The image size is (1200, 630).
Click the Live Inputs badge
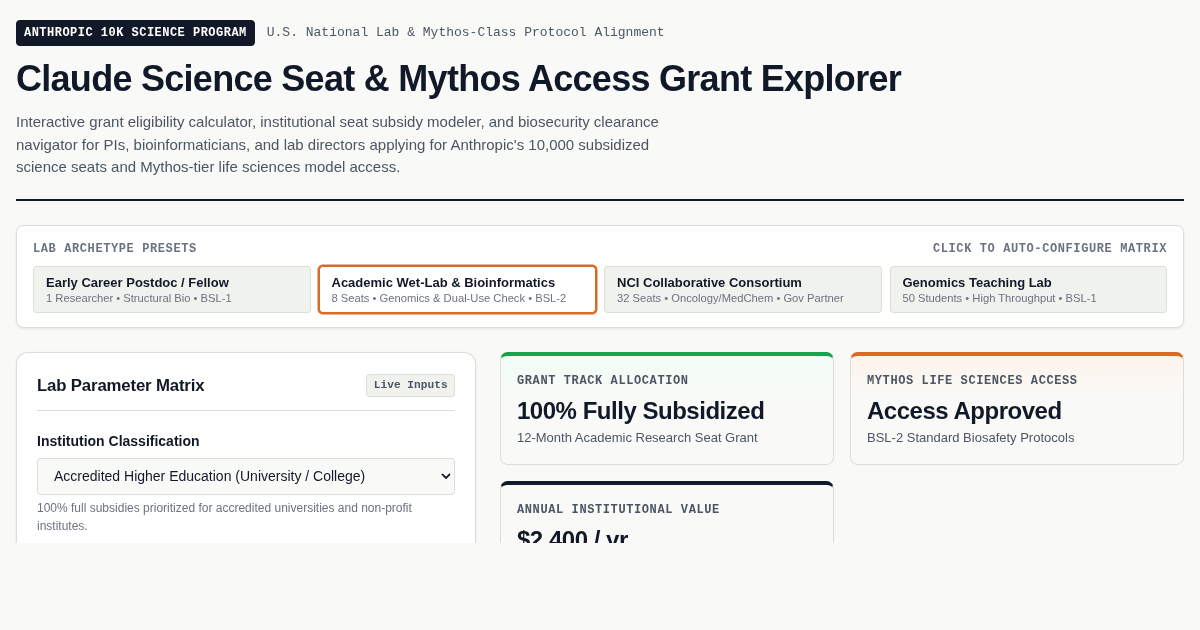(x=410, y=385)
